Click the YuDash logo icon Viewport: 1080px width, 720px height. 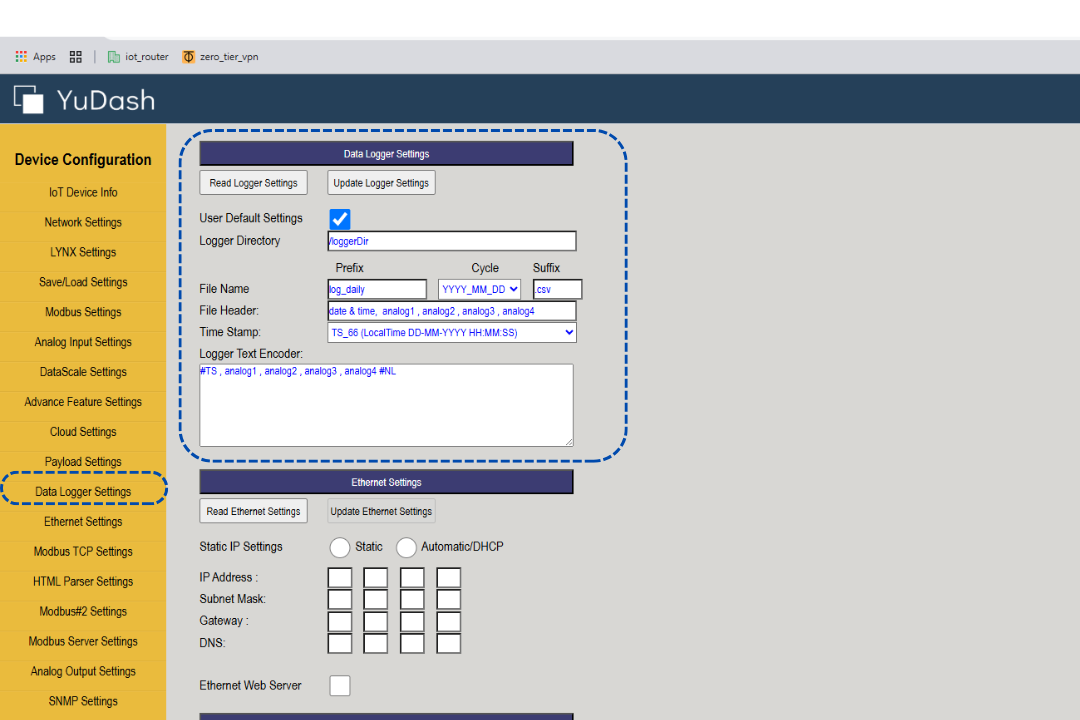[x=29, y=99]
